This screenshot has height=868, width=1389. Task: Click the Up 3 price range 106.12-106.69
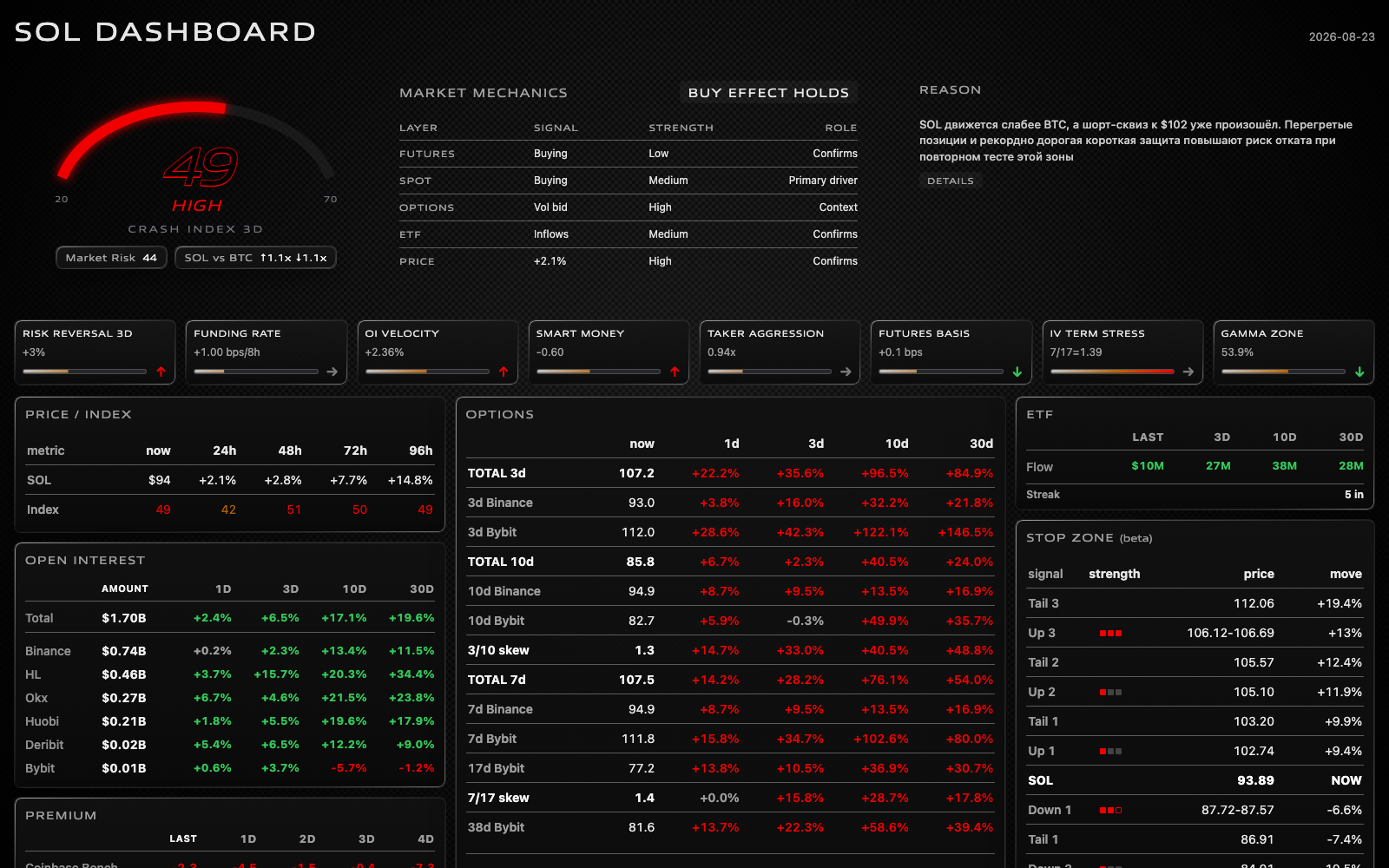point(1230,633)
